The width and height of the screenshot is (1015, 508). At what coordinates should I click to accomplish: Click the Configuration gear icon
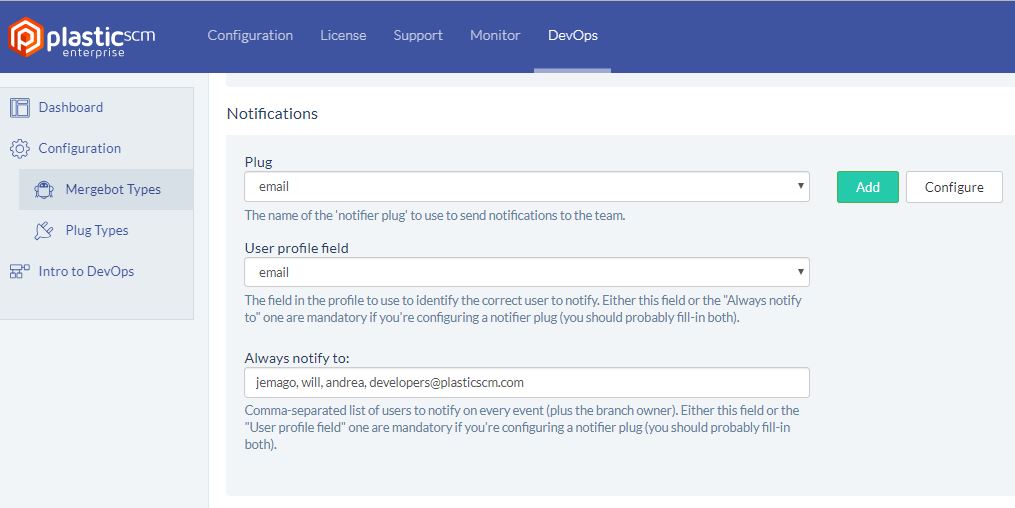coord(20,149)
